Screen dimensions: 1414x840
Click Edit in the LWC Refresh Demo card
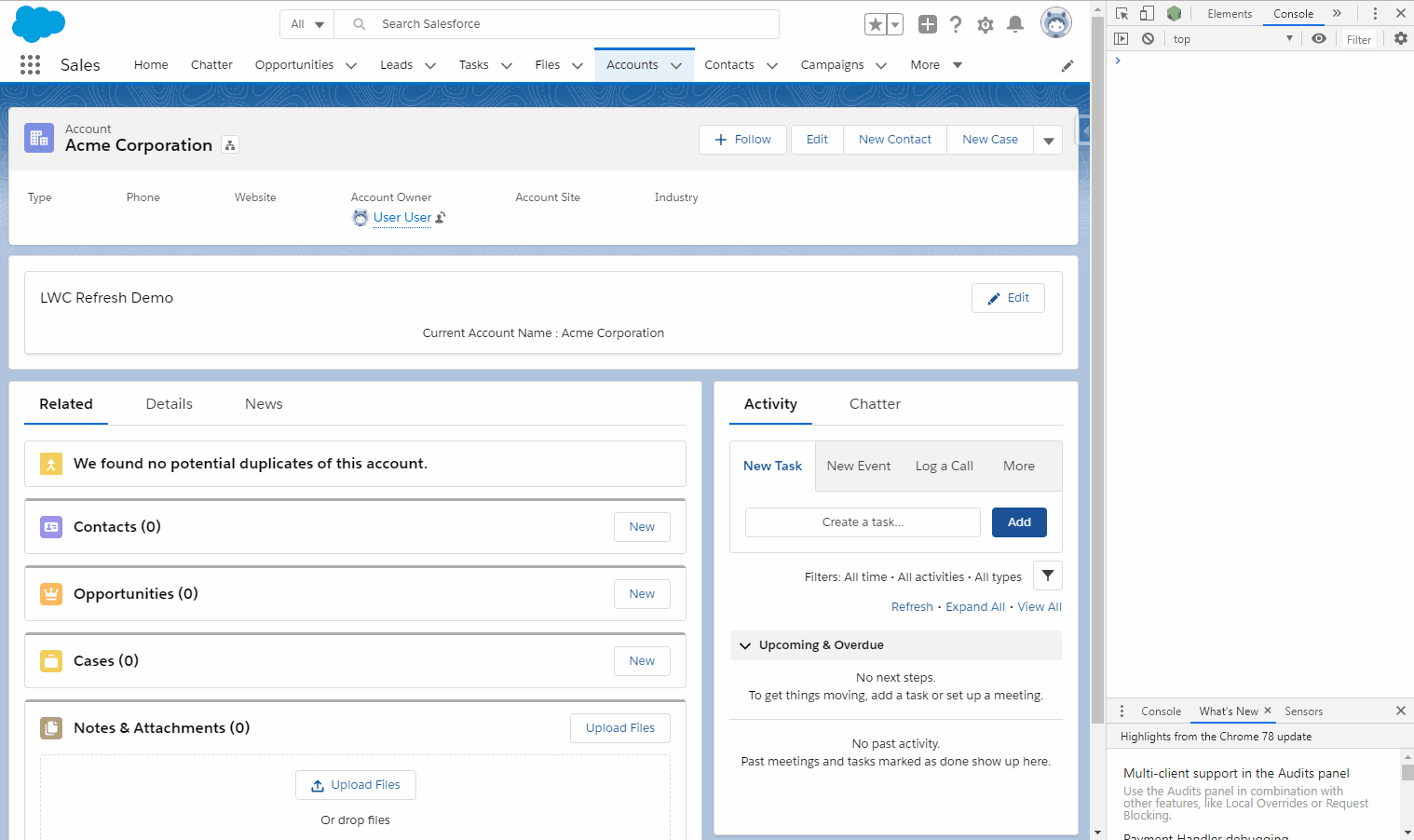pyautogui.click(x=1008, y=298)
